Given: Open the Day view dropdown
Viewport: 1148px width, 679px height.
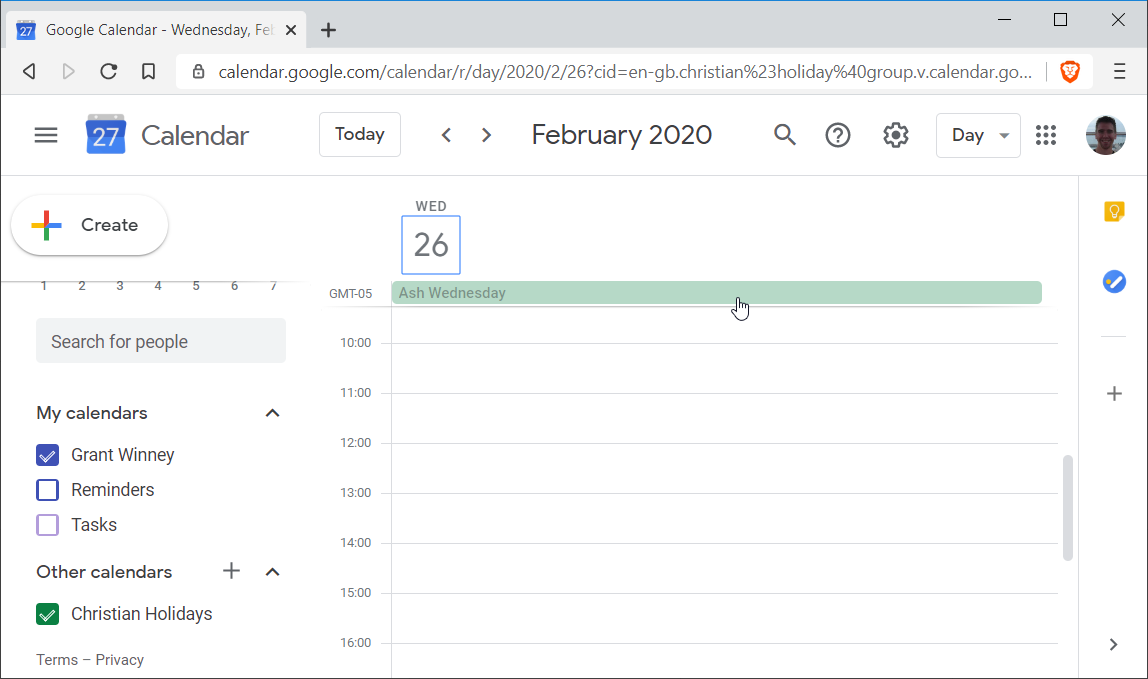Looking at the screenshot, I should coord(978,135).
